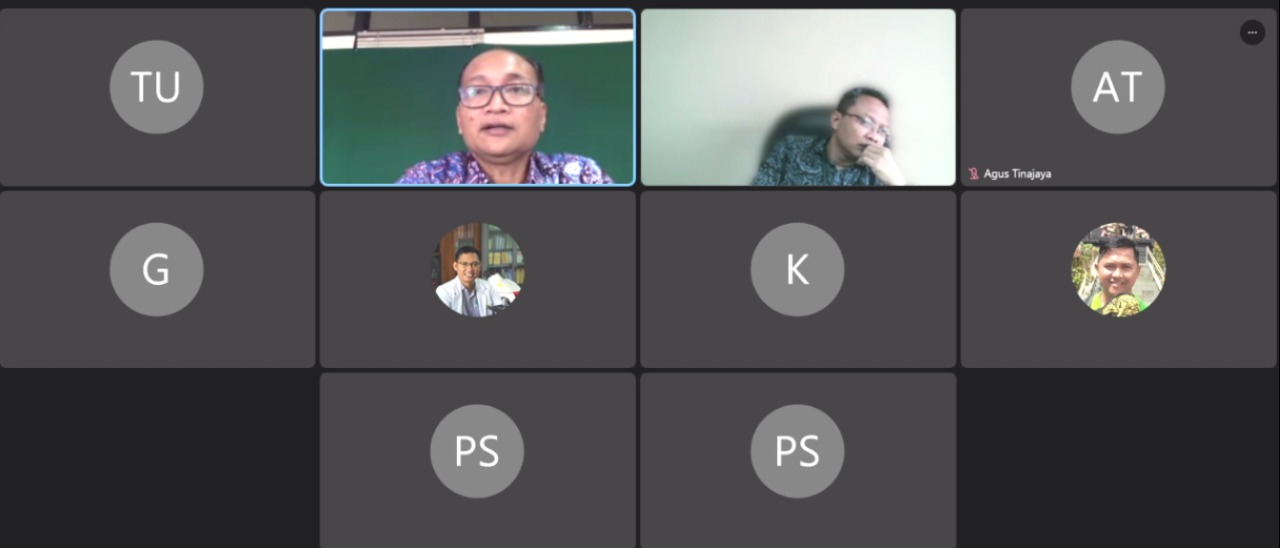Select the right PS participant avatar
Screen dimensions: 1280x548
tap(797, 451)
